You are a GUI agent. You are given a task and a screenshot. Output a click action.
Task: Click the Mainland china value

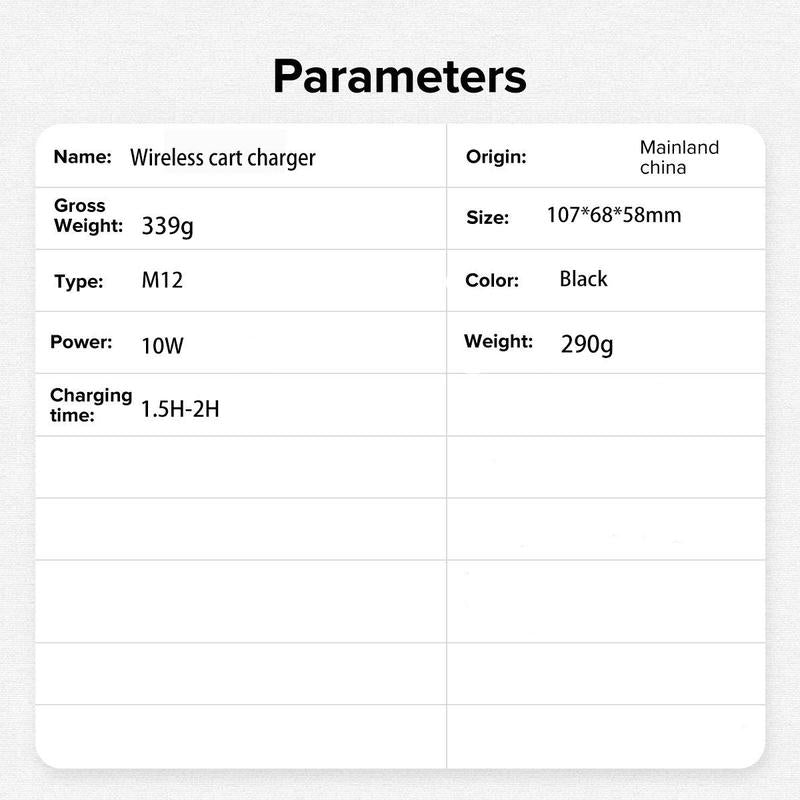(x=680, y=157)
